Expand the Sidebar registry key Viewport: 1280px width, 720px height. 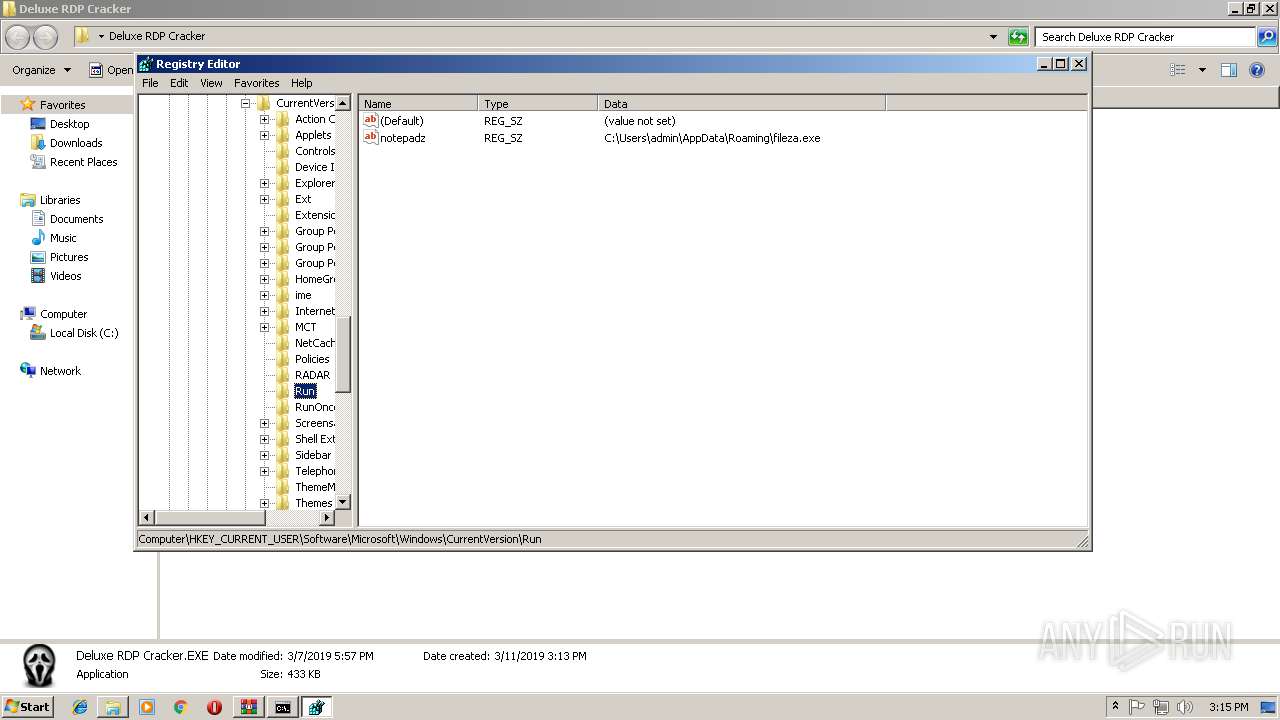click(x=264, y=455)
